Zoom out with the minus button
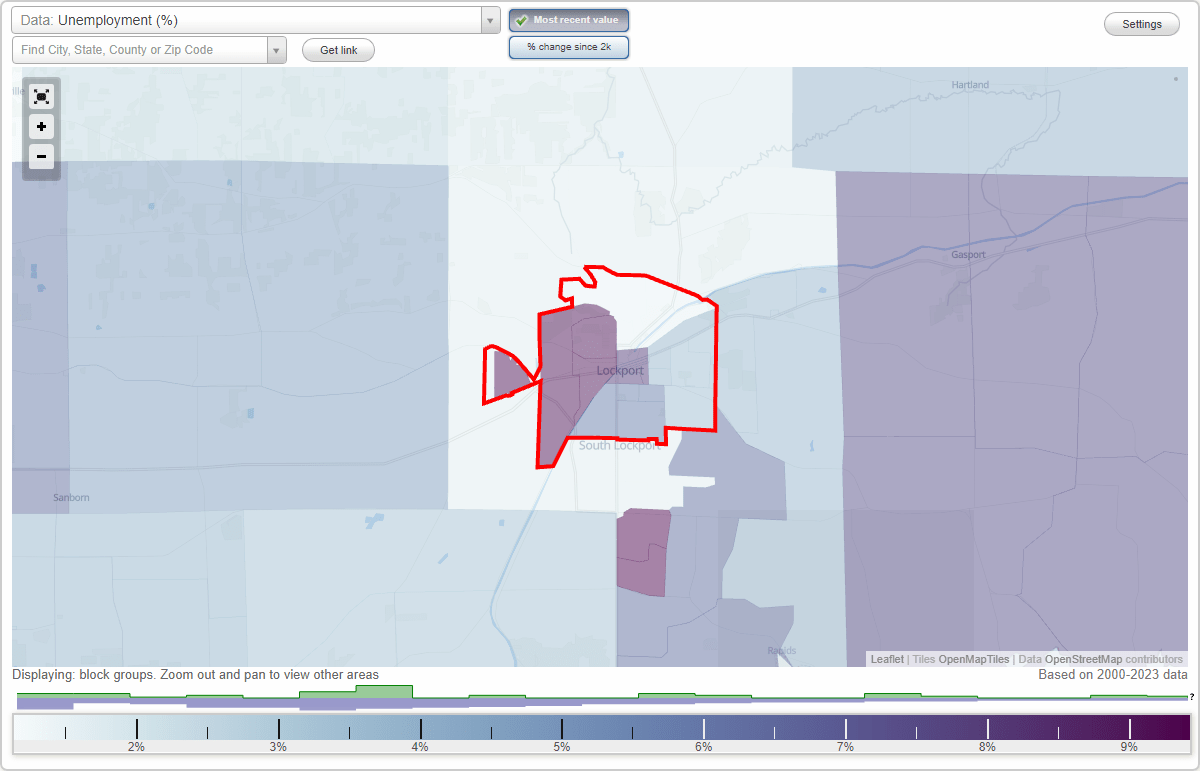 [41, 156]
